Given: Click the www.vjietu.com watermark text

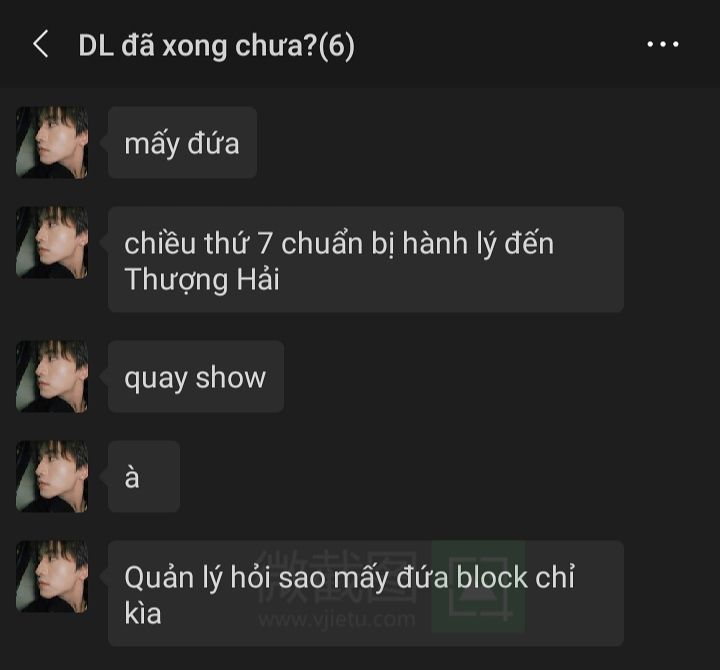Looking at the screenshot, I should pos(337,619).
